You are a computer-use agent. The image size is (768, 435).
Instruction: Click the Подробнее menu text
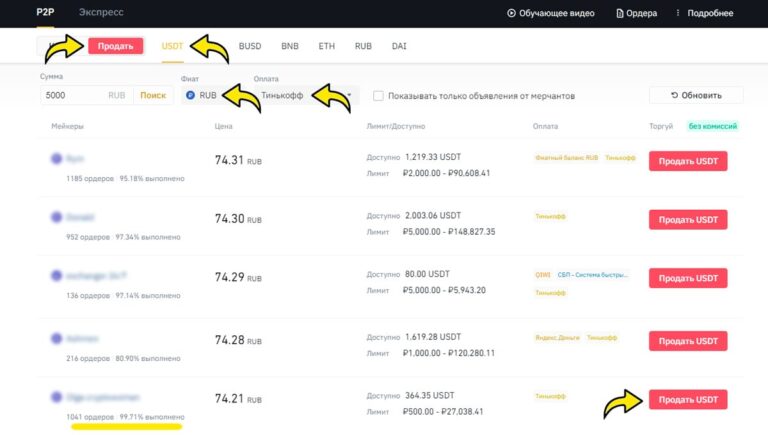pos(710,13)
